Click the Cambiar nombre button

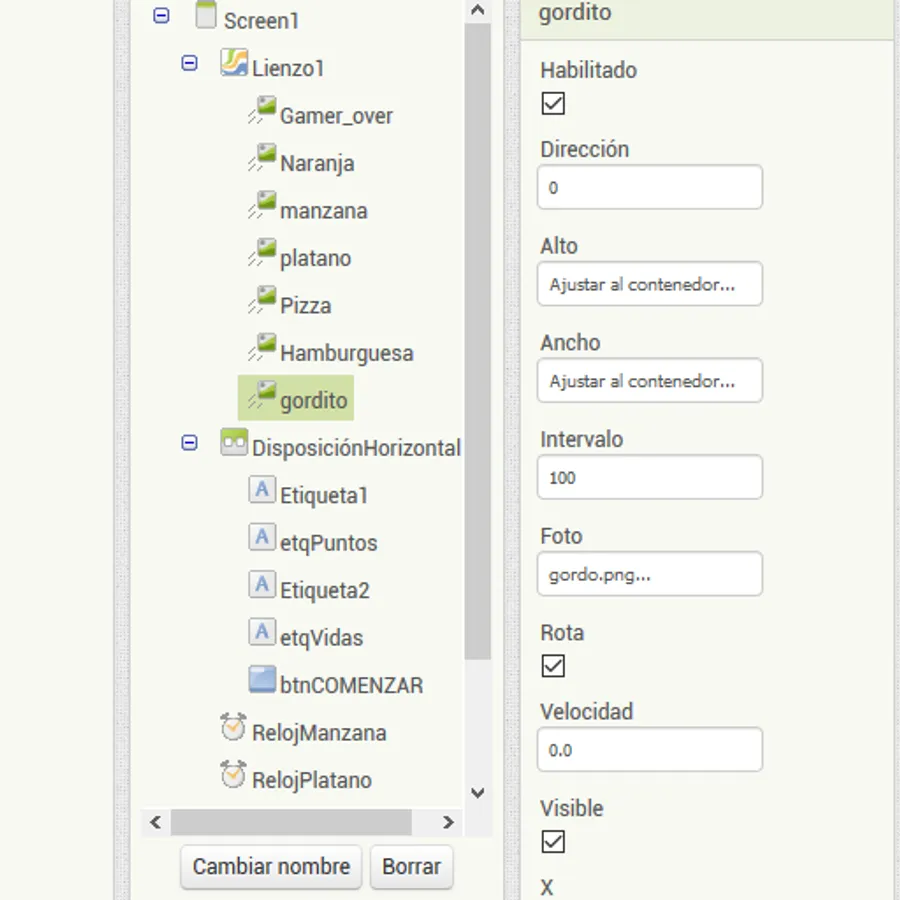[271, 866]
